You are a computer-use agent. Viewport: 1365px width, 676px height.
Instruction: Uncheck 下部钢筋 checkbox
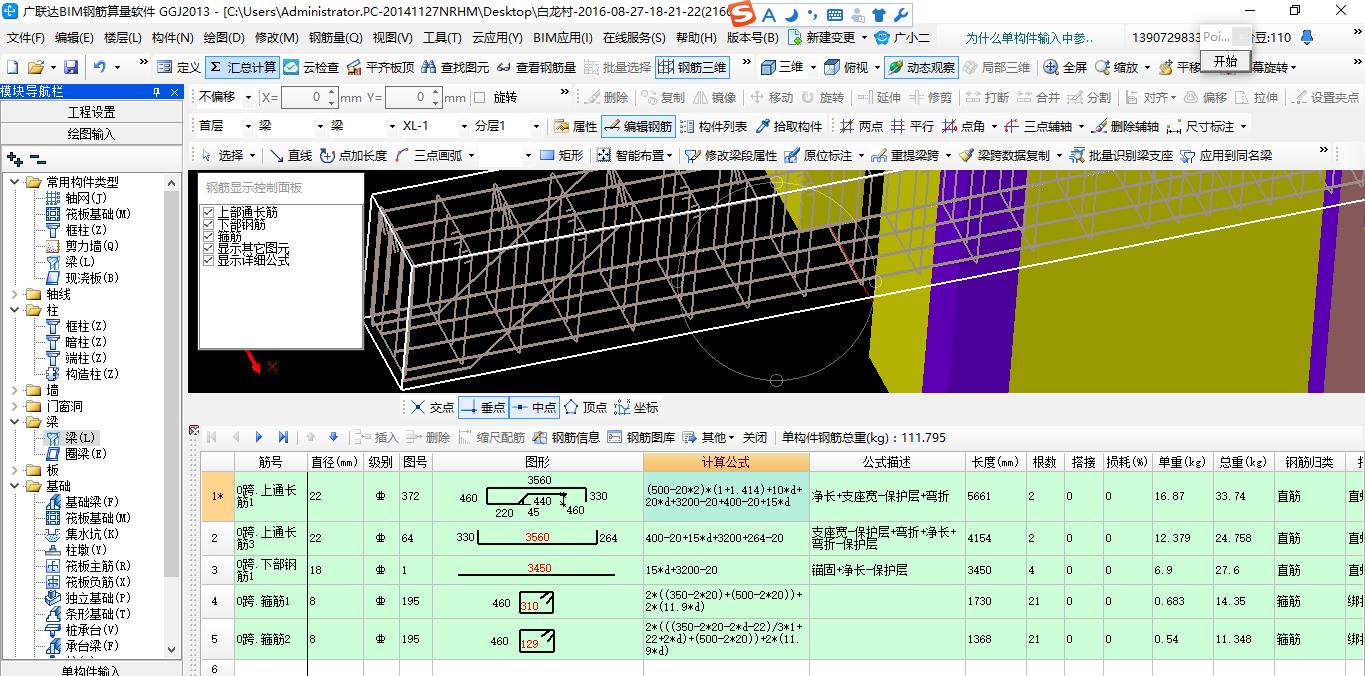pos(208,224)
